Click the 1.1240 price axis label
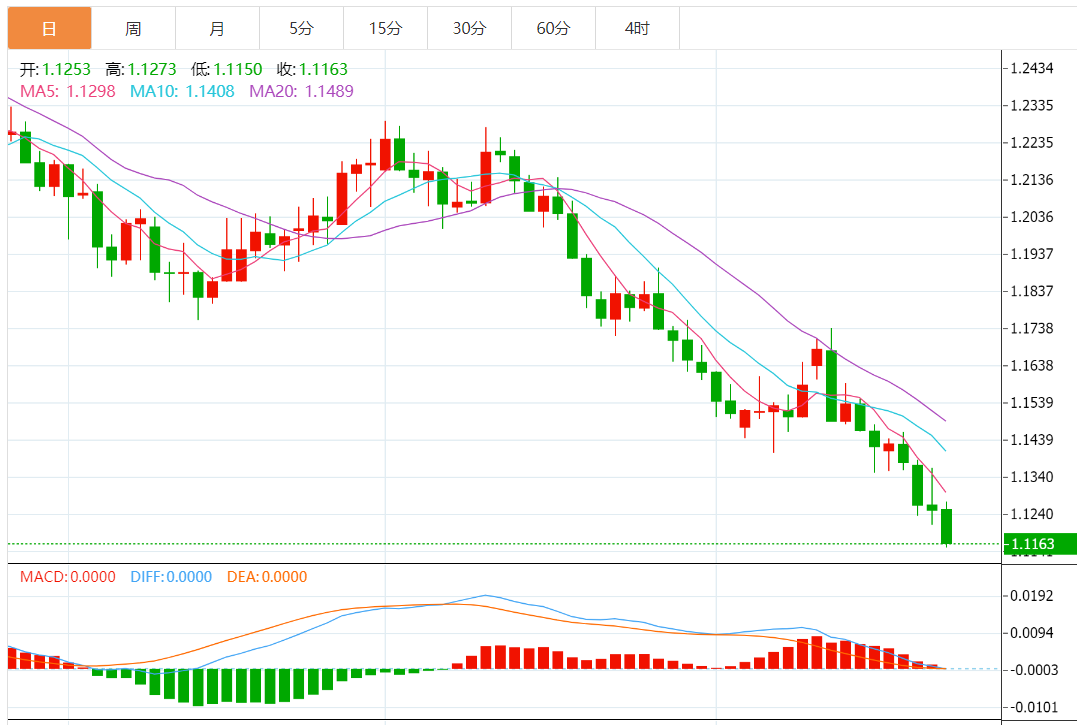The image size is (1077, 725). click(1032, 514)
